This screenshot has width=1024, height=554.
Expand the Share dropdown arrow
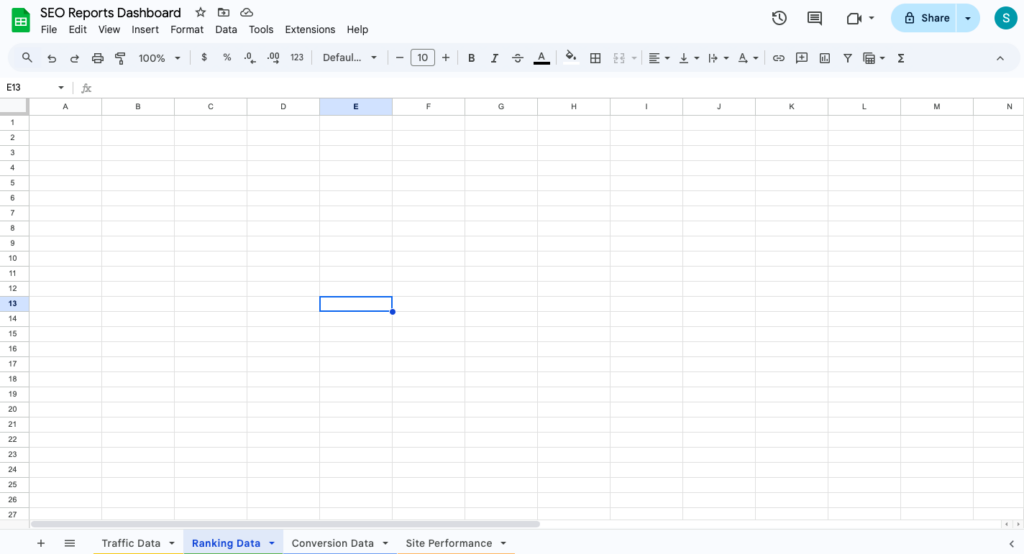pyautogui.click(x=968, y=18)
